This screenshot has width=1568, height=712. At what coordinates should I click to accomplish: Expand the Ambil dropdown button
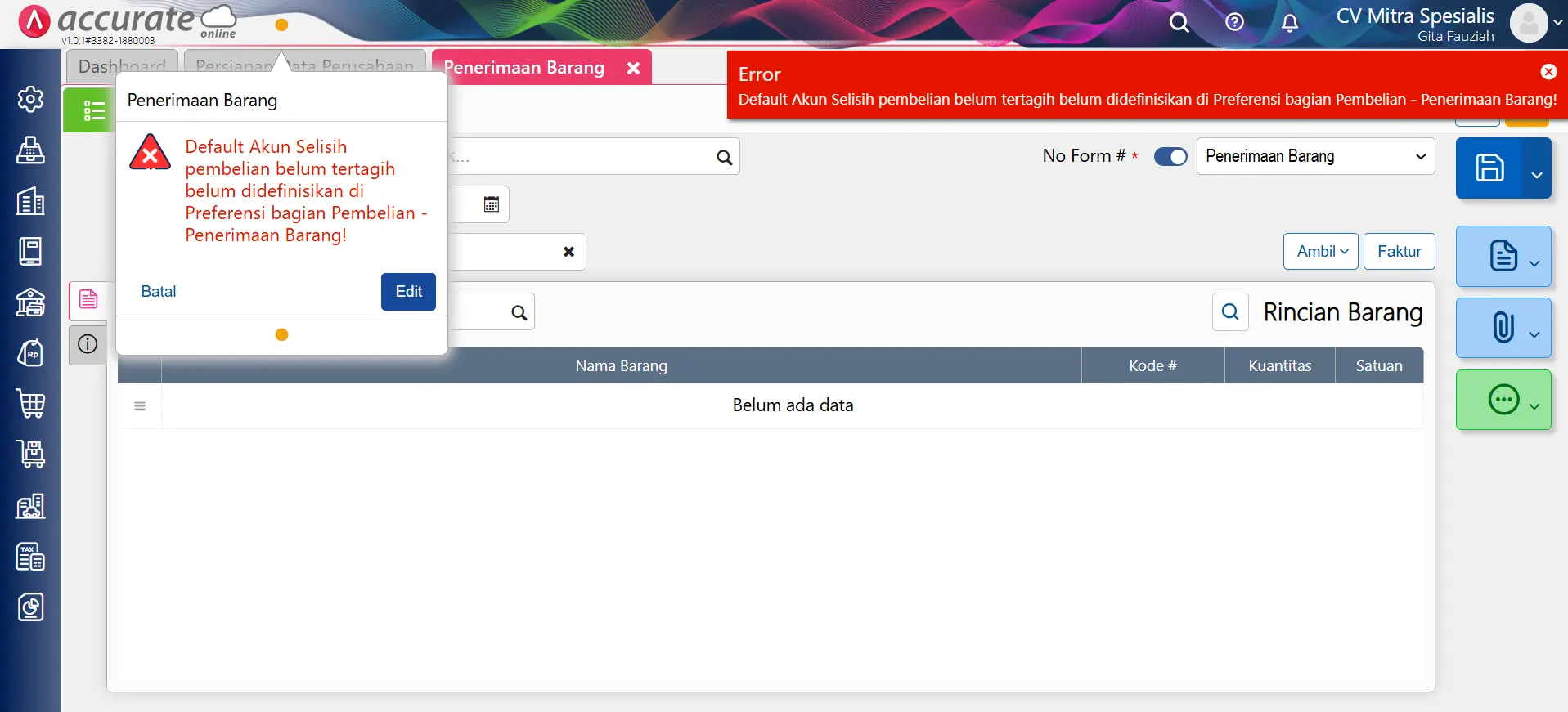[x=1320, y=252]
